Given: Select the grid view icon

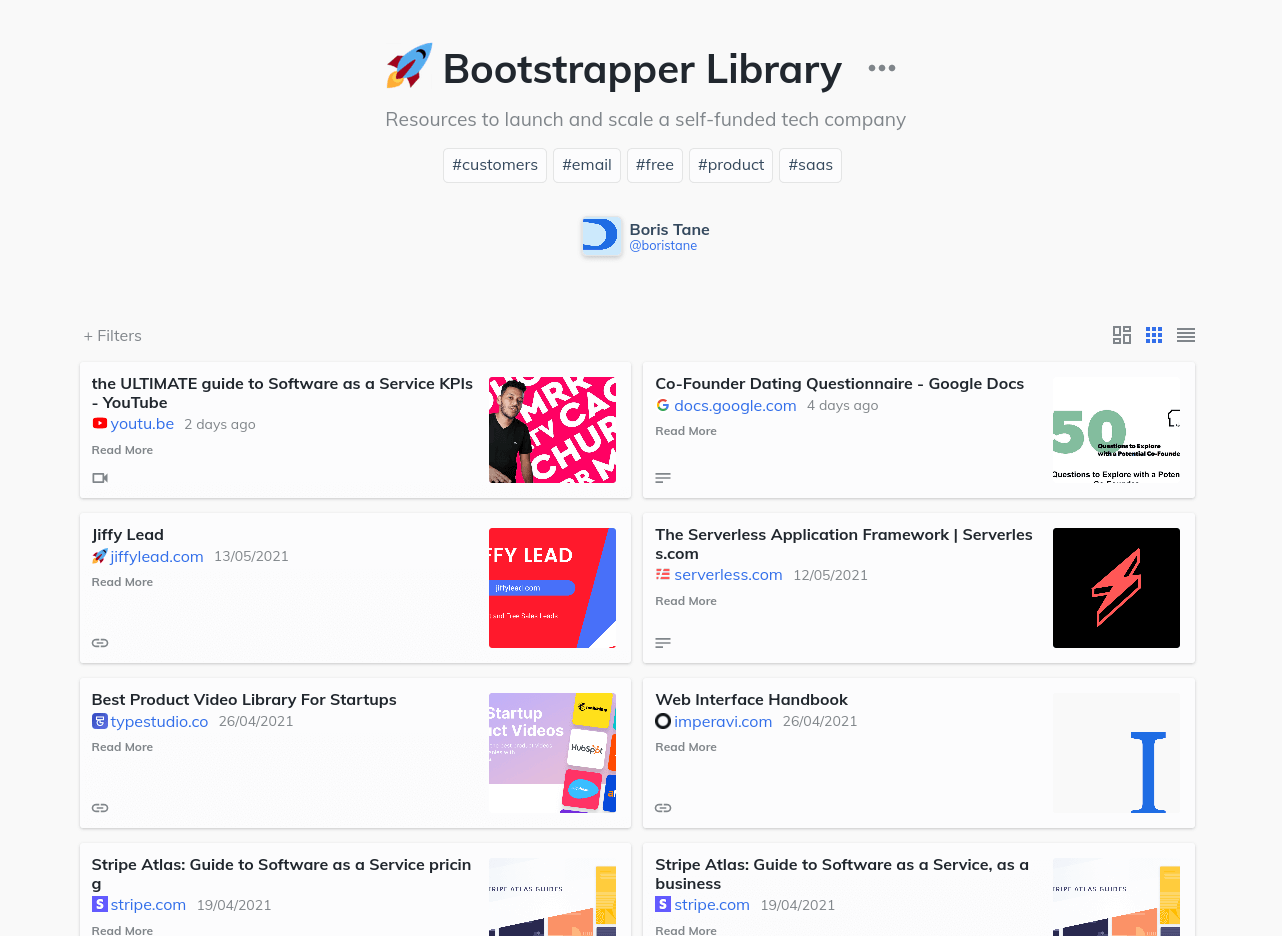Looking at the screenshot, I should 1154,335.
